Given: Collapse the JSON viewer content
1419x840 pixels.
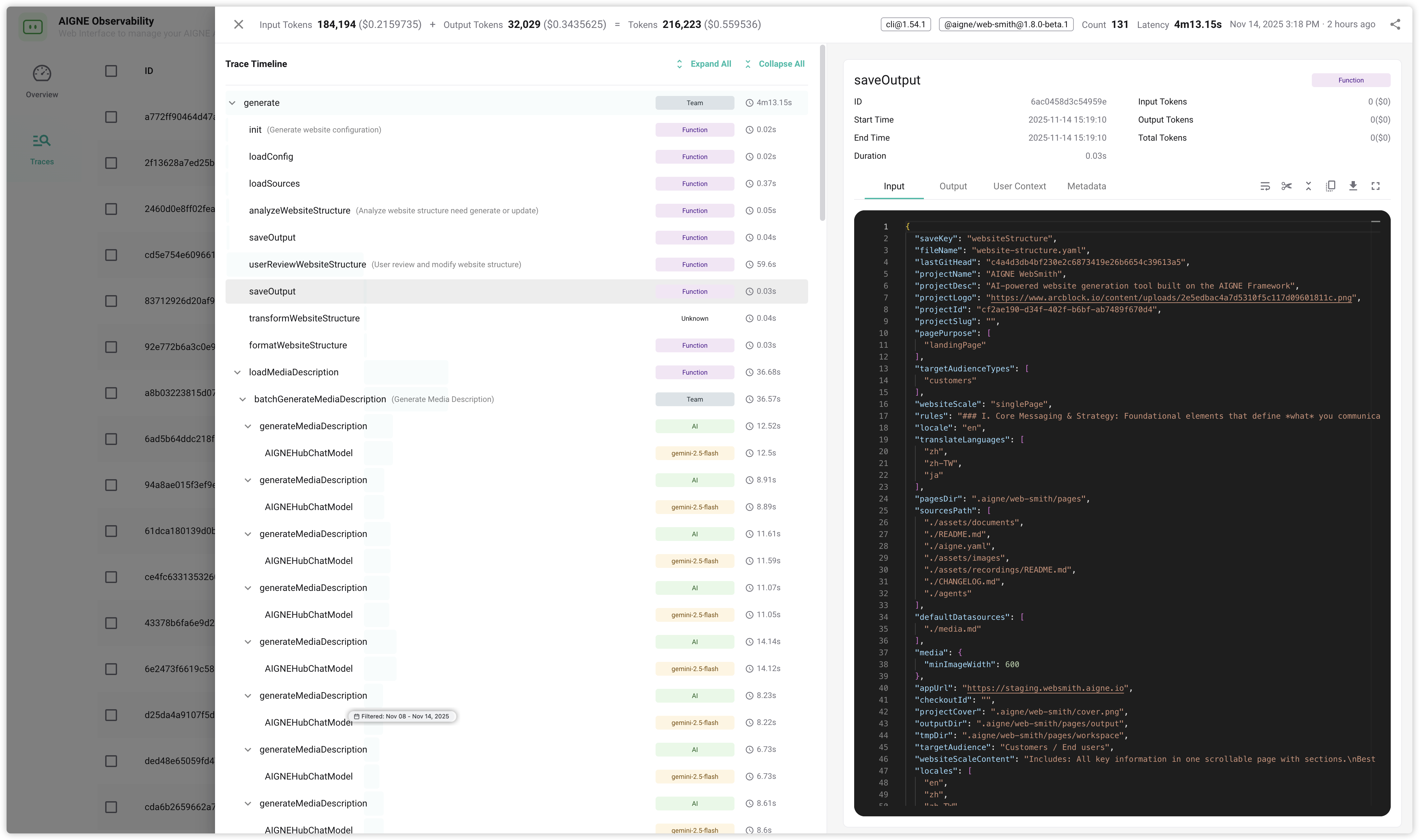Looking at the screenshot, I should click(1308, 186).
